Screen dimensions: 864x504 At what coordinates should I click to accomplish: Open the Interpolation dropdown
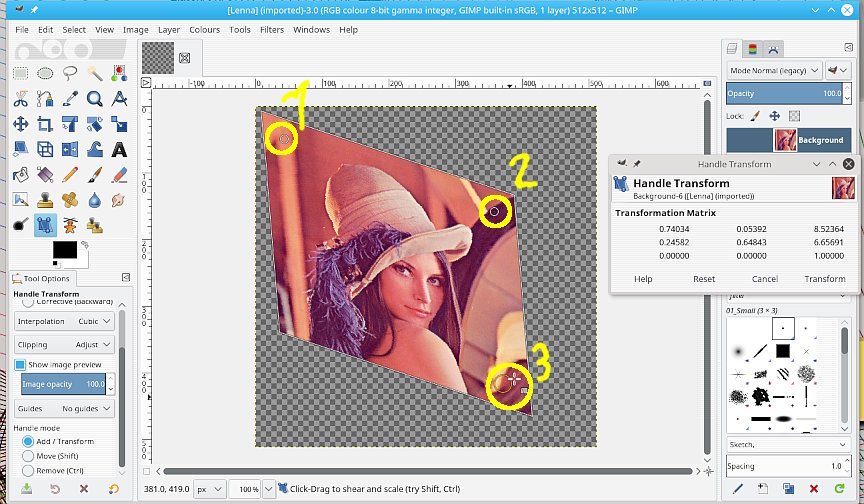64,321
